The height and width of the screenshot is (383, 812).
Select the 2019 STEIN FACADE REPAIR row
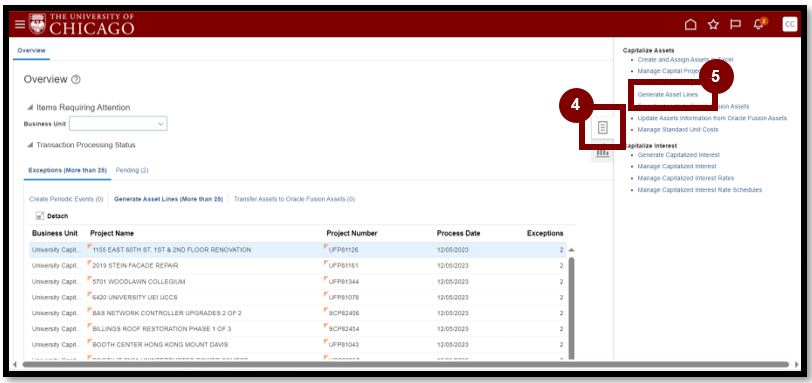pyautogui.click(x=298, y=266)
